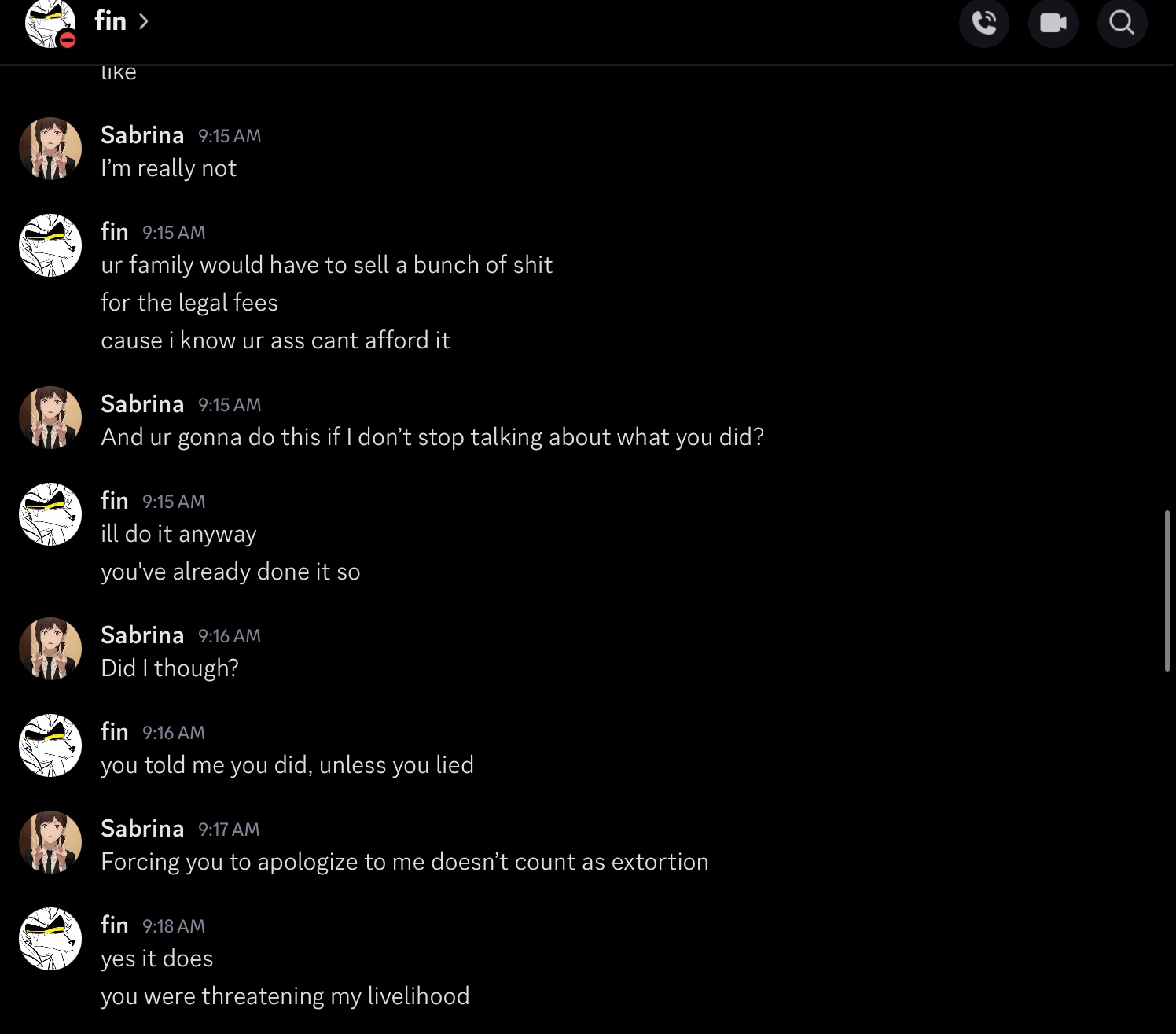Click the chat's vertical scrollbar thumb

click(x=1167, y=590)
